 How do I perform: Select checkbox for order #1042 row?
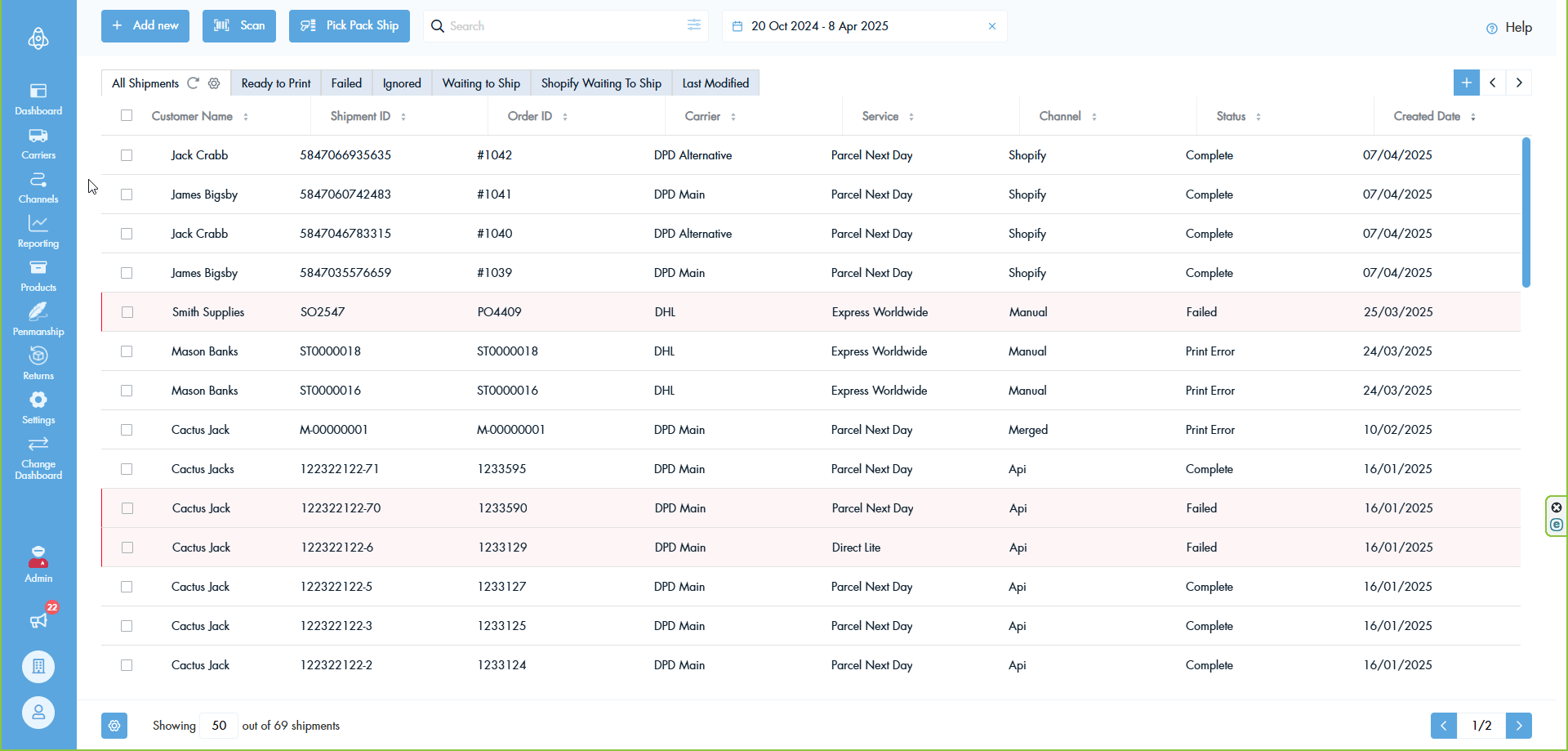point(127,155)
